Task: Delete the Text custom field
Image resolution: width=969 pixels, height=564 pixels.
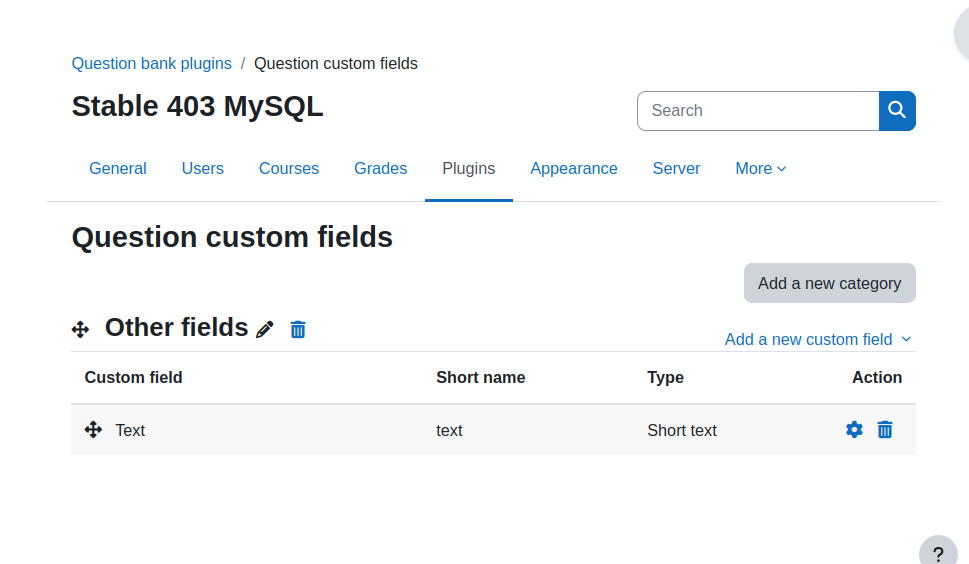Action: (885, 429)
